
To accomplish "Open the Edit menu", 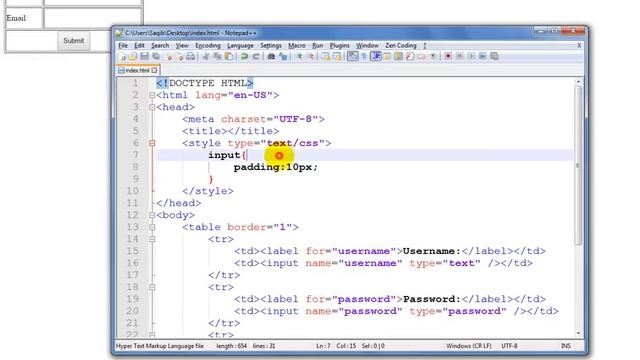I will [140, 45].
